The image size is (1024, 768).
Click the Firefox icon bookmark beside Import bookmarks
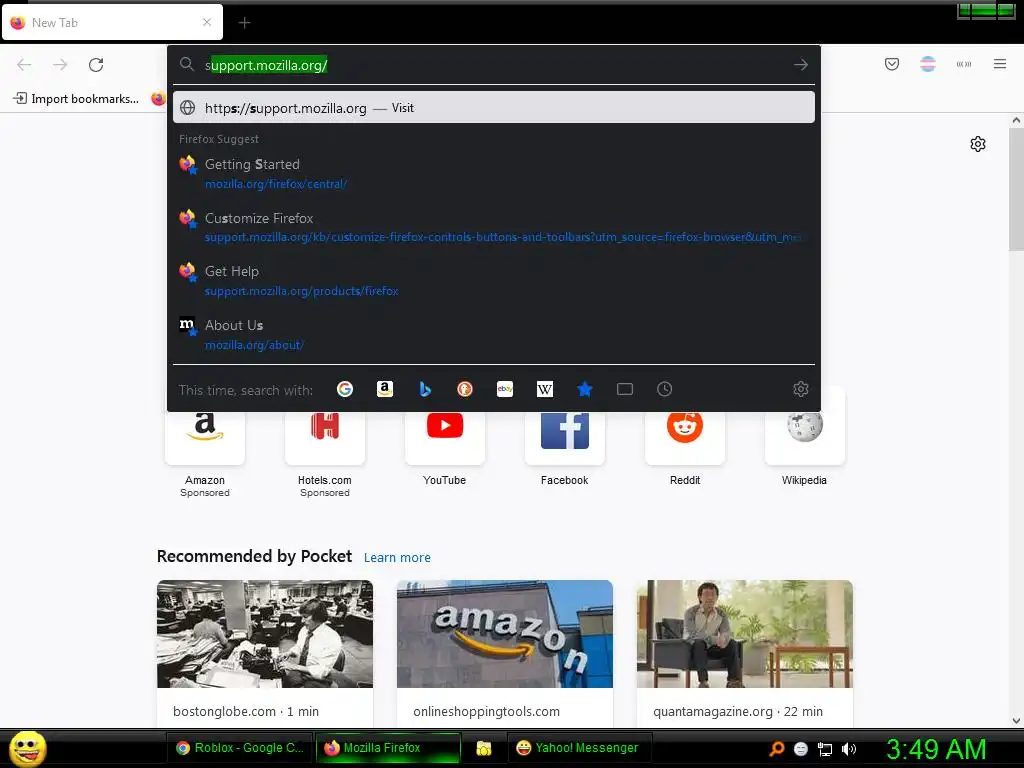158,99
